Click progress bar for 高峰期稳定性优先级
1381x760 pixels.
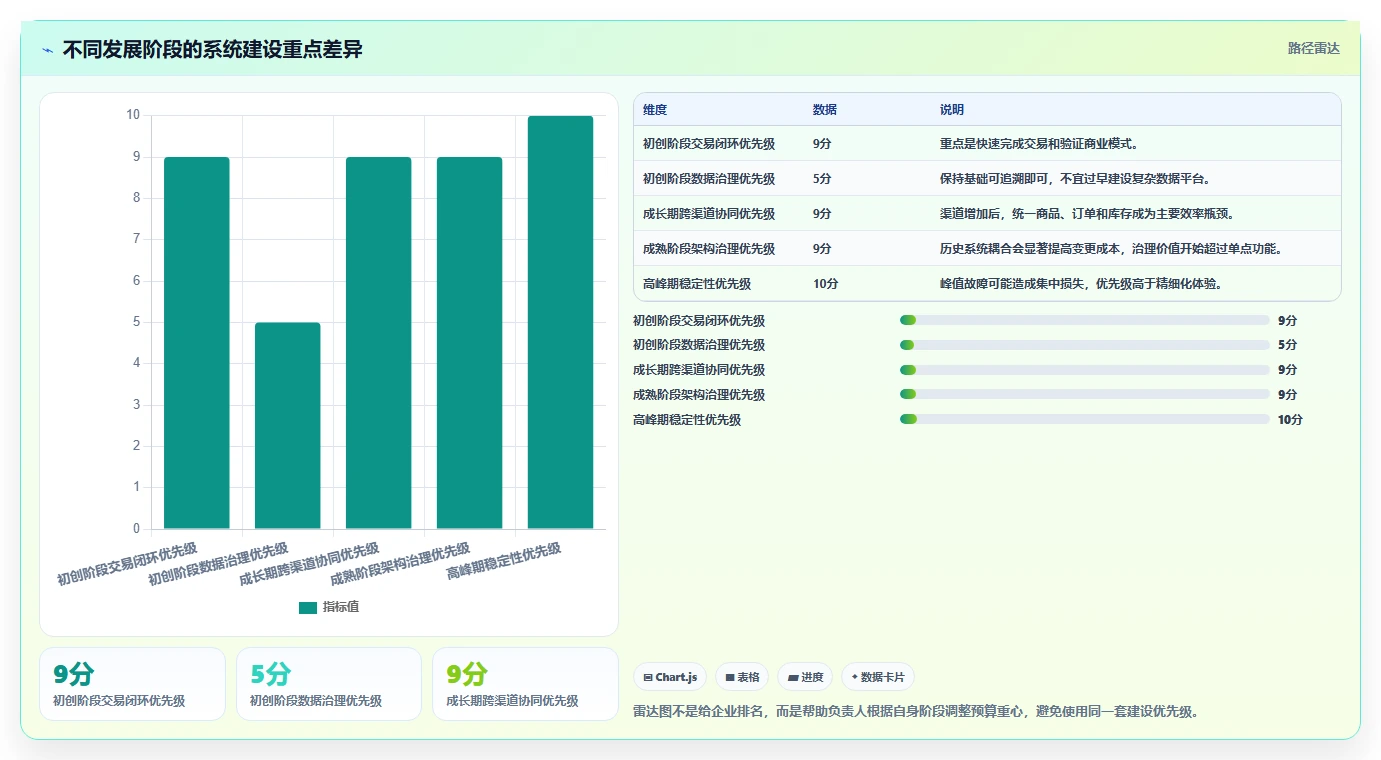1084,419
